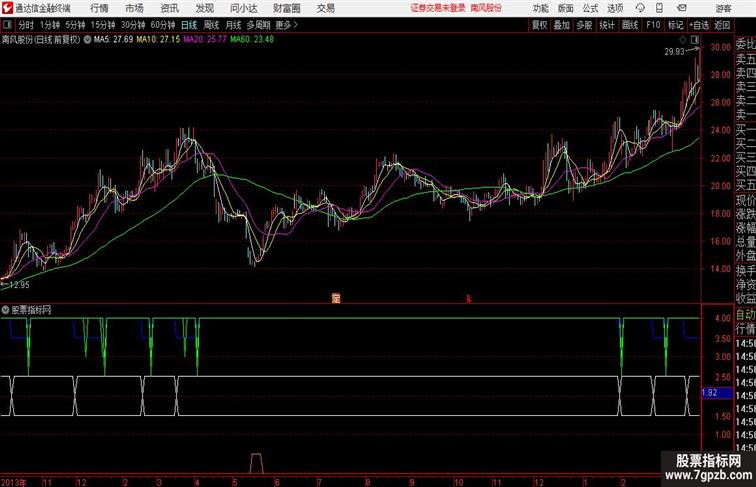The width and height of the screenshot is (756, 487).
Task: Open the 财富圈 menu
Action: coord(286,8)
